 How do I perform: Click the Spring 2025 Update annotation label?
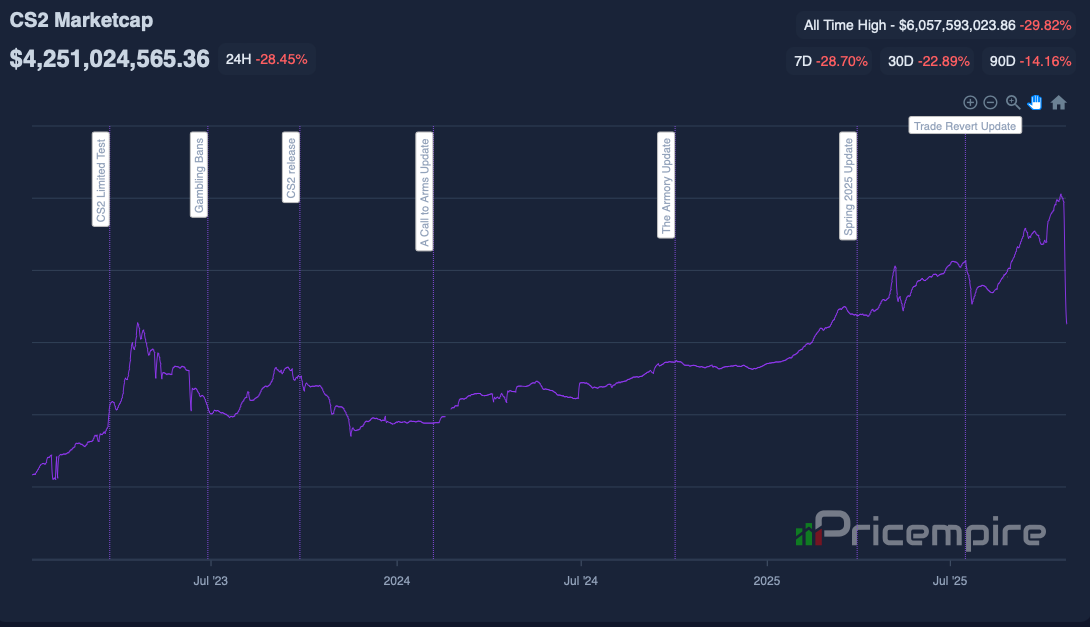pyautogui.click(x=848, y=187)
